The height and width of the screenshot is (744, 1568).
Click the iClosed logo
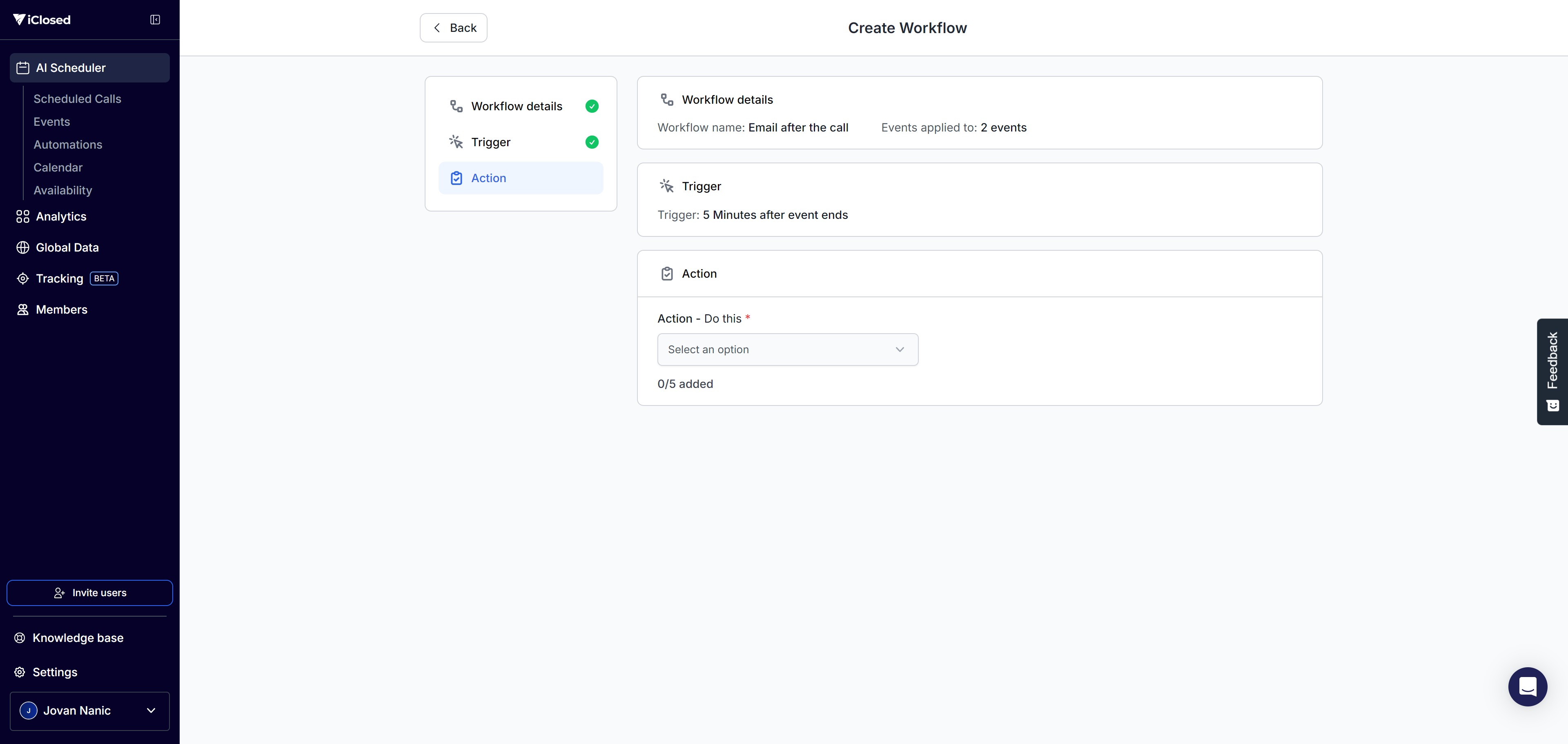pyautogui.click(x=42, y=20)
